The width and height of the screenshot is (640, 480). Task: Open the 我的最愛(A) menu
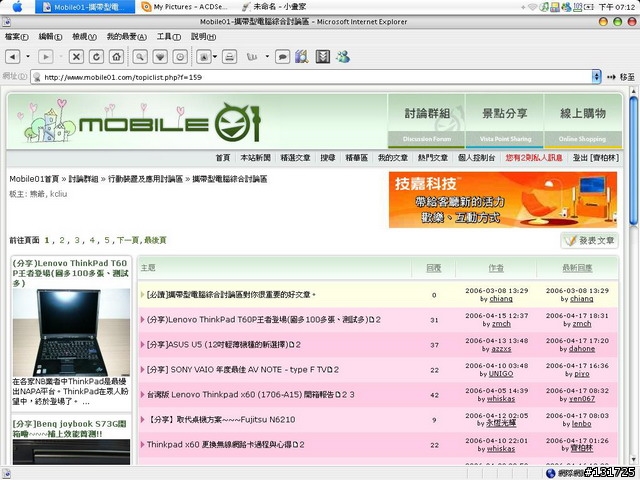coord(127,37)
